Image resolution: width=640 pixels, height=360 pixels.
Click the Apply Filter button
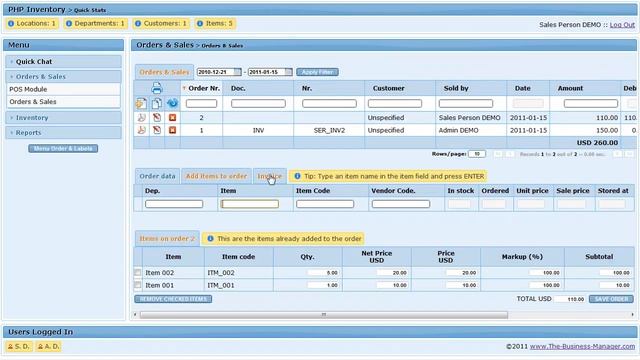tap(317, 72)
